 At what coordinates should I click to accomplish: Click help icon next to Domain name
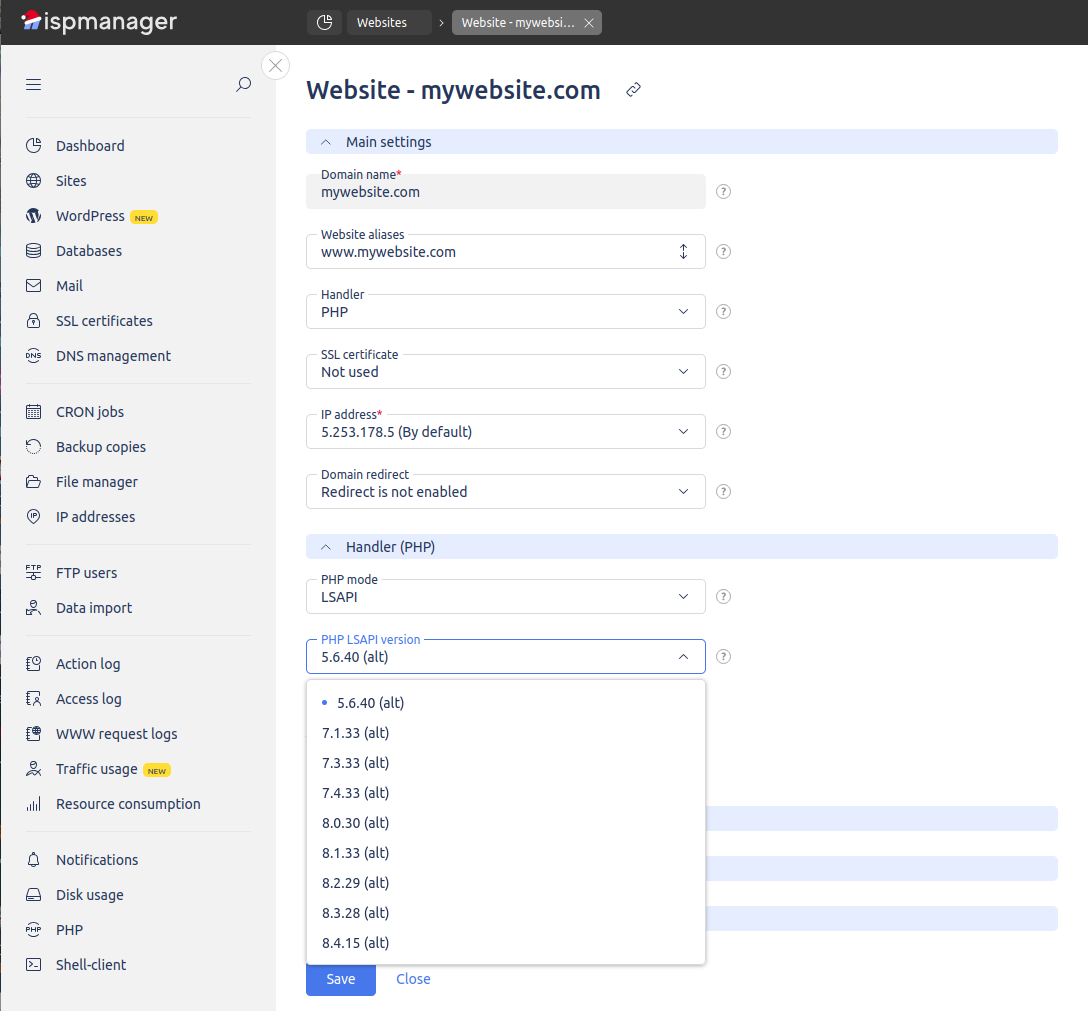pos(724,191)
